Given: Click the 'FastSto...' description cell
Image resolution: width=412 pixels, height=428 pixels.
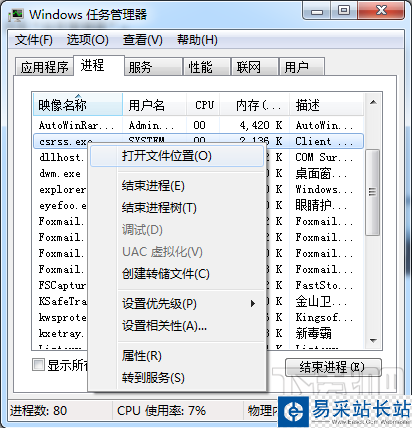Looking at the screenshot, I should (x=324, y=285).
